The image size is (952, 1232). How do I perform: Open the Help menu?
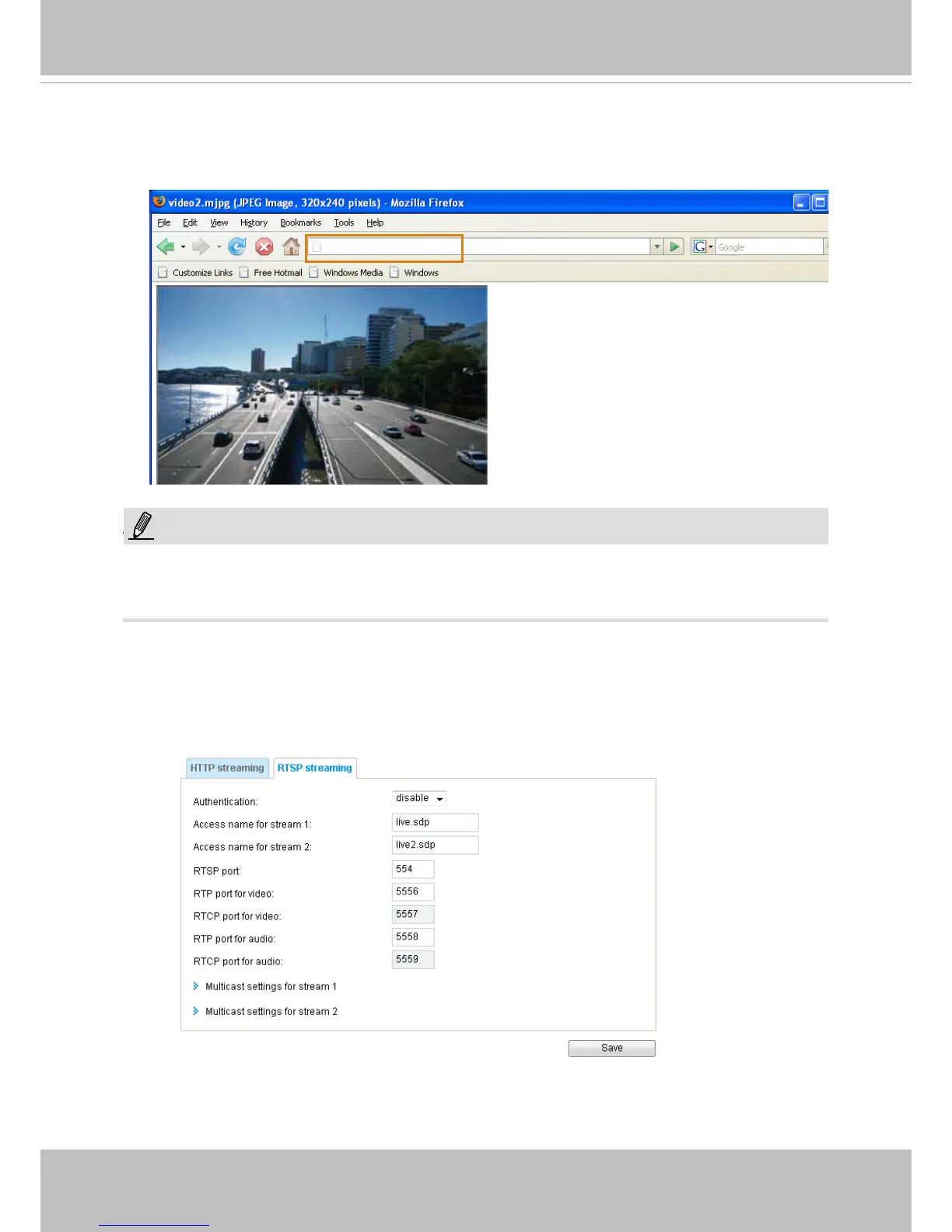pyautogui.click(x=375, y=222)
